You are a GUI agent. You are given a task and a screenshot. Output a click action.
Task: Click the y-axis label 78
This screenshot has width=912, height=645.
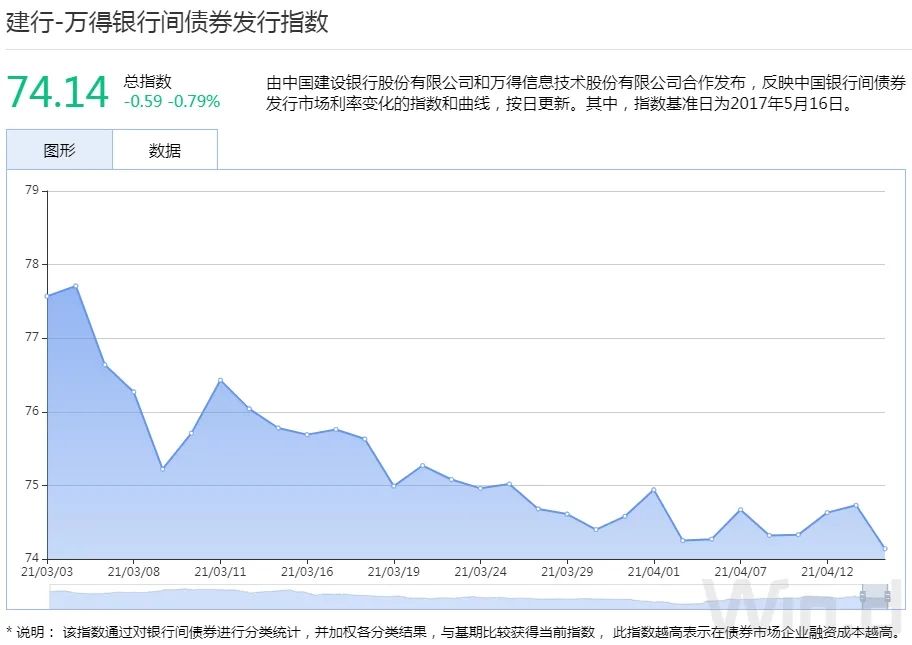coord(32,264)
